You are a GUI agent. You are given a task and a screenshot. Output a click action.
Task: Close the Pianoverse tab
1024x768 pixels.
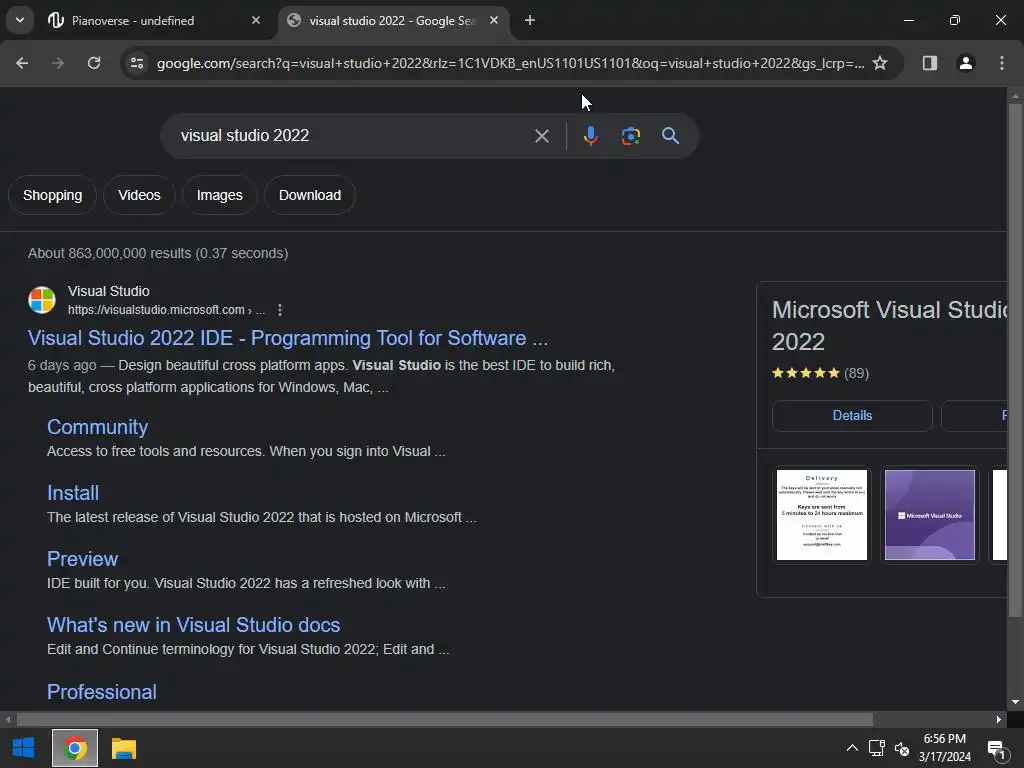(256, 20)
